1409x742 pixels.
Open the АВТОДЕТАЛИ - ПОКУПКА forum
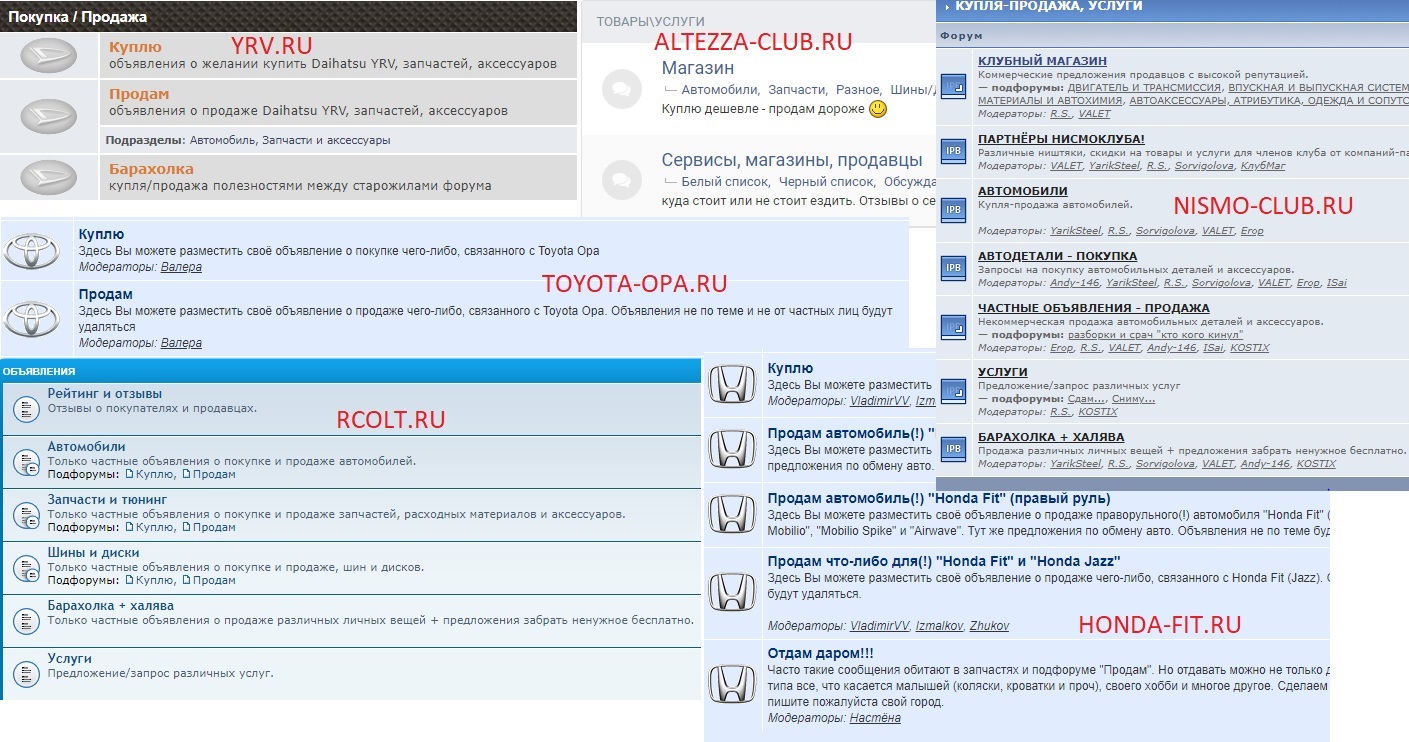point(1057,256)
